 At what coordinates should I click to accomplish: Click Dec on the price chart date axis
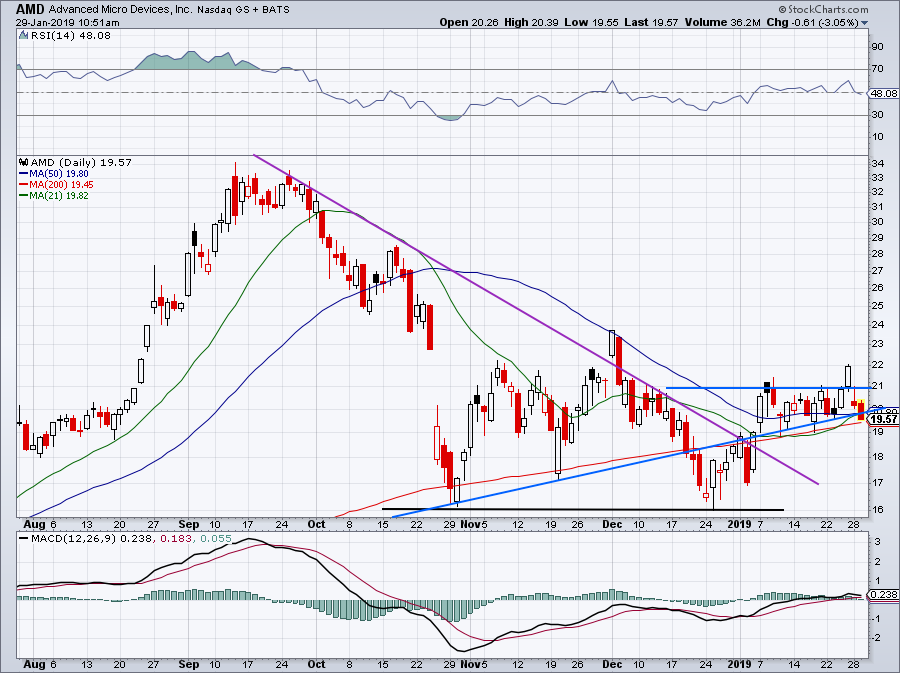tap(612, 524)
